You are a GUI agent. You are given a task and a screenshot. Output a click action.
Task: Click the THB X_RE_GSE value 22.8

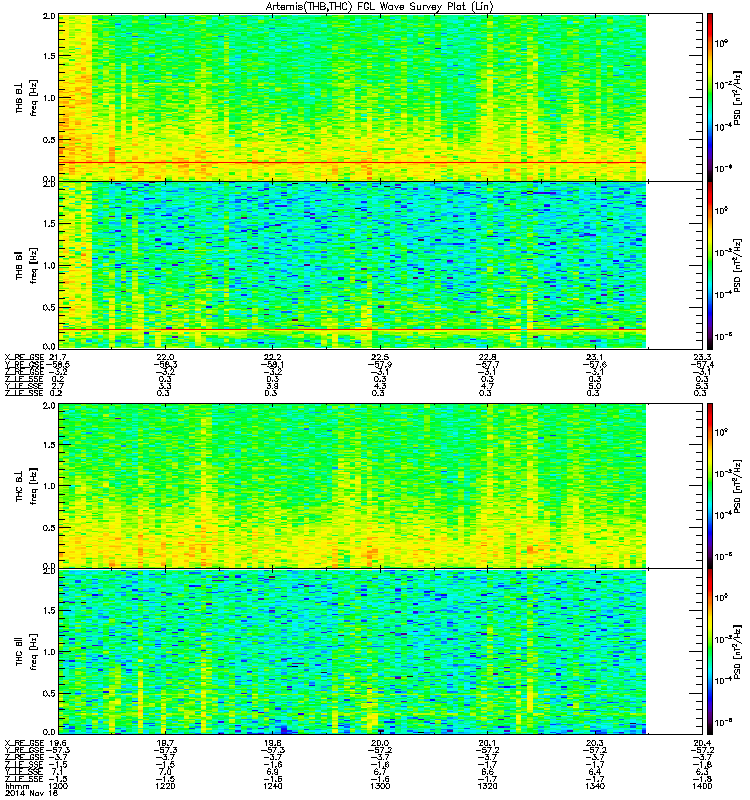488,357
